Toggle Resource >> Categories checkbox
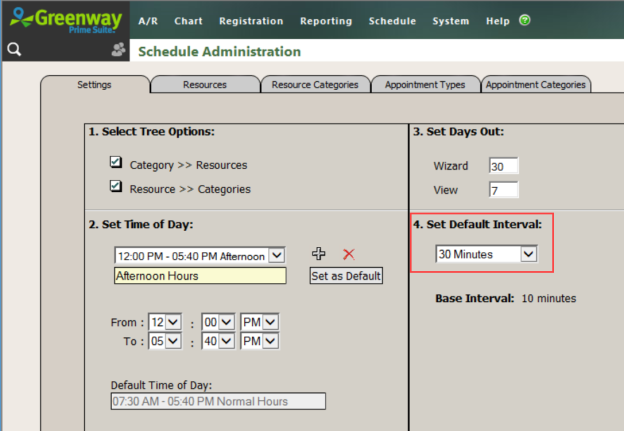 116,187
